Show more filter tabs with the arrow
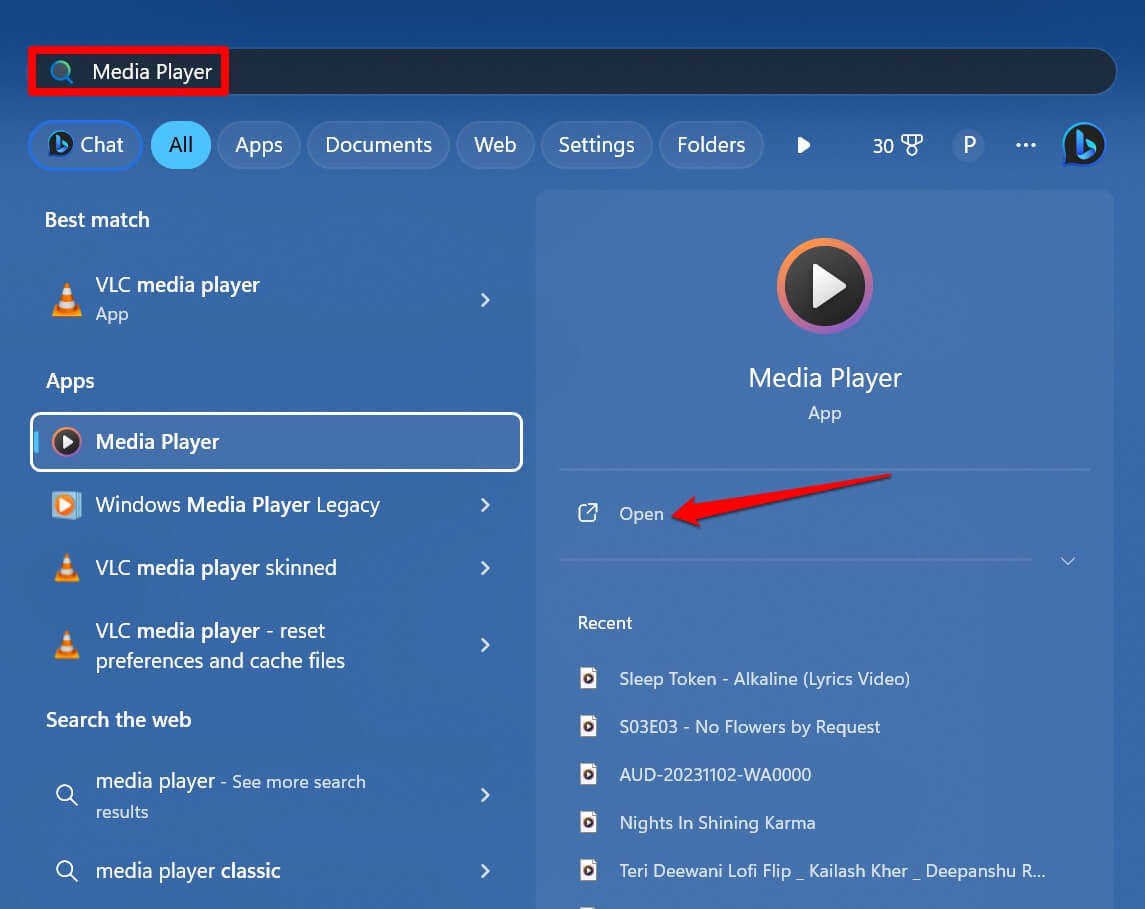1145x909 pixels. point(803,145)
